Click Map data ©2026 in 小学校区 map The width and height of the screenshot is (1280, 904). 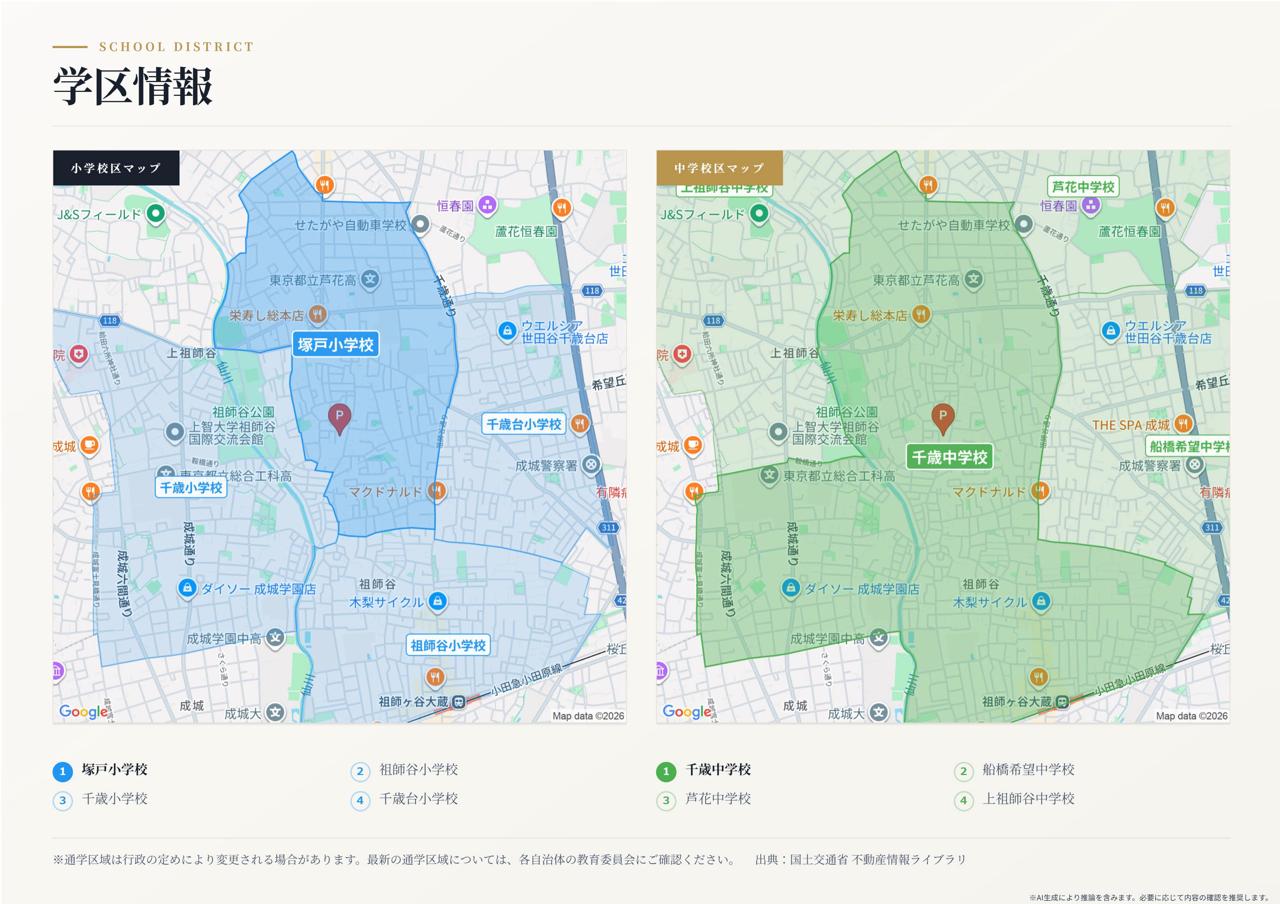[588, 716]
